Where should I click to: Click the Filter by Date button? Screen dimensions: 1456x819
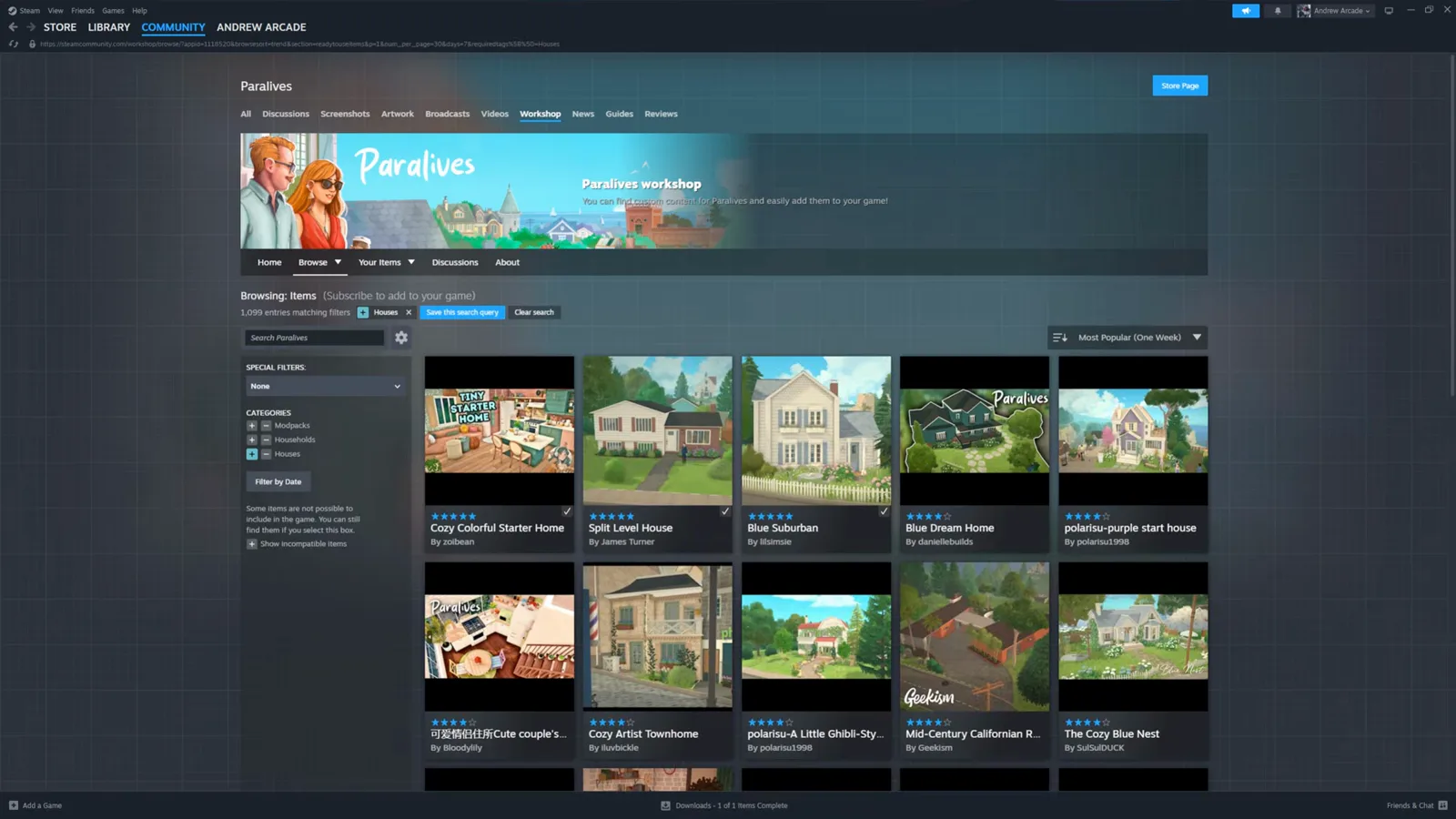278,481
